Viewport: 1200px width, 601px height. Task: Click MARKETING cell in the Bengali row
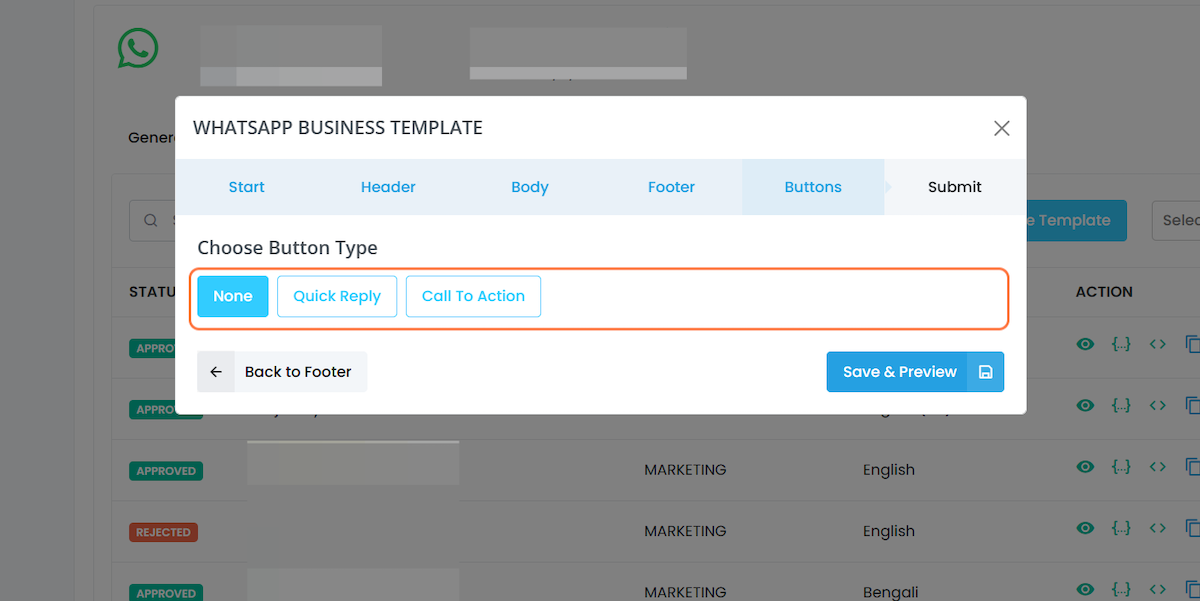pyautogui.click(x=685, y=592)
